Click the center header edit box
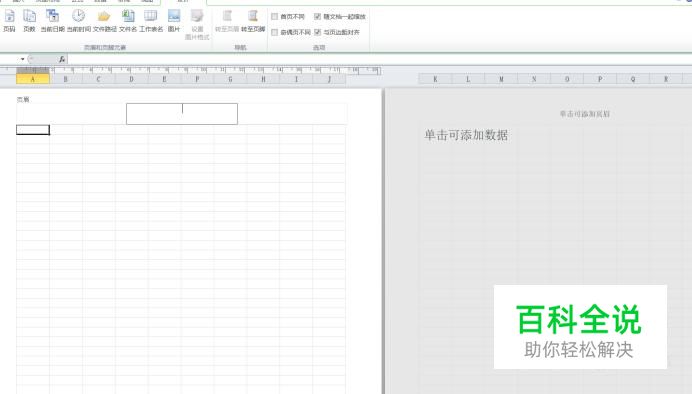This screenshot has height=394, width=692. (182, 114)
